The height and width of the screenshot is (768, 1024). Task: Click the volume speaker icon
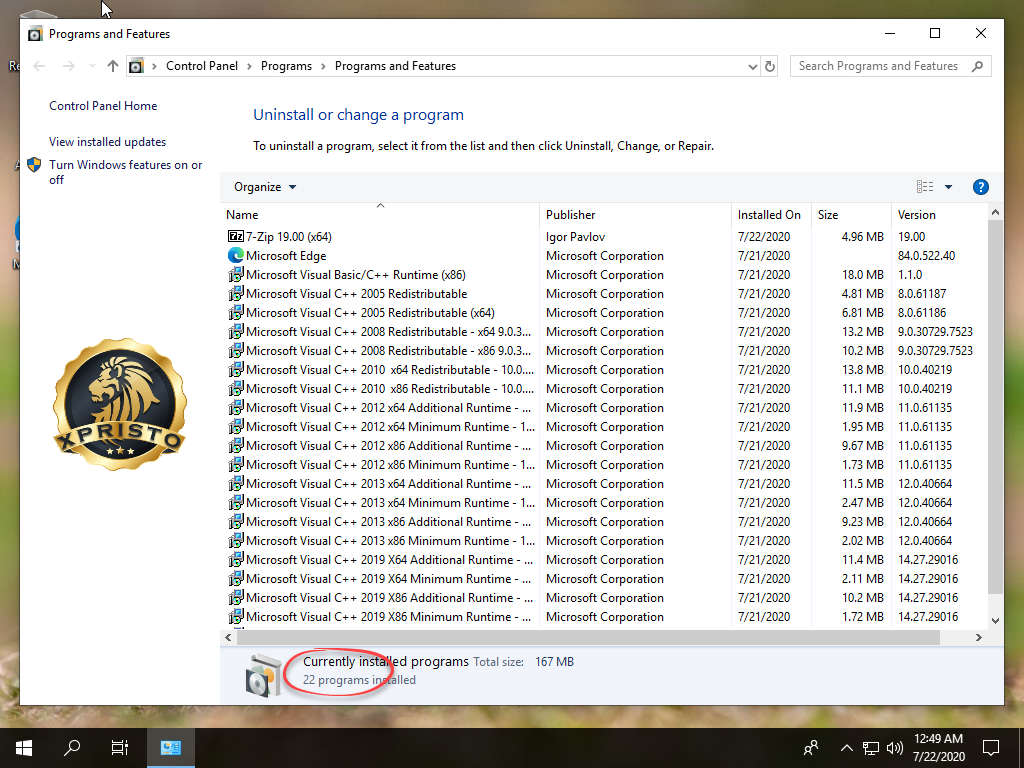coord(895,748)
